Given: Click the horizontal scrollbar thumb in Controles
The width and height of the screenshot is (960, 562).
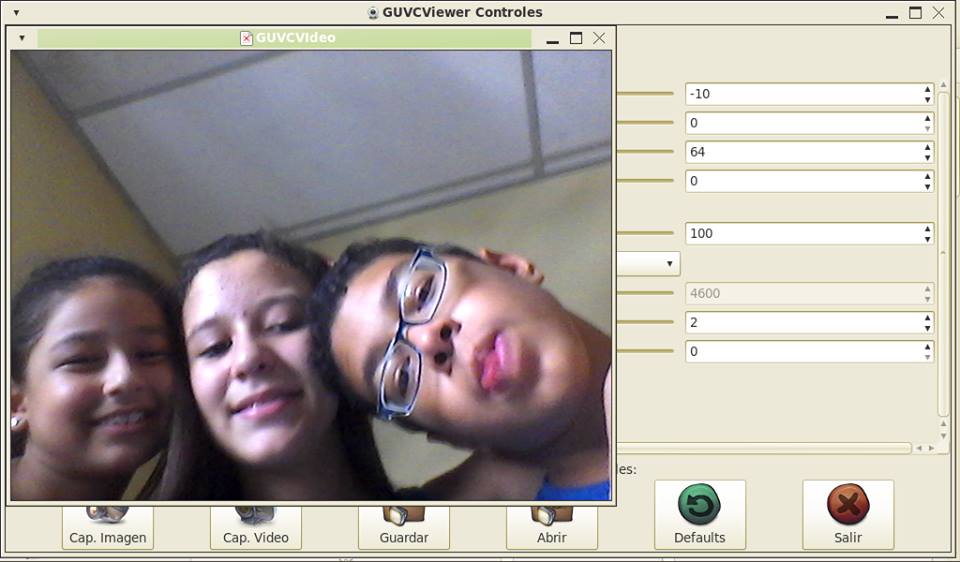Looking at the screenshot, I should (x=763, y=448).
